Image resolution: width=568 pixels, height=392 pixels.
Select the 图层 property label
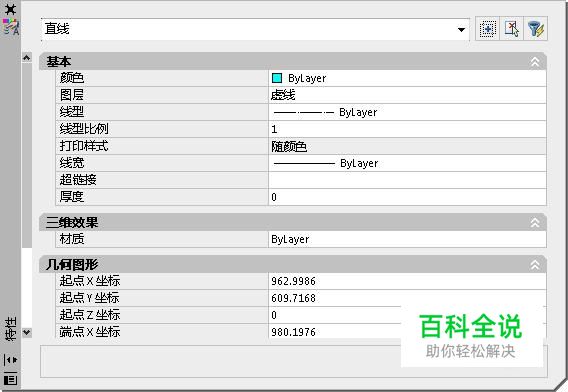tap(72, 95)
